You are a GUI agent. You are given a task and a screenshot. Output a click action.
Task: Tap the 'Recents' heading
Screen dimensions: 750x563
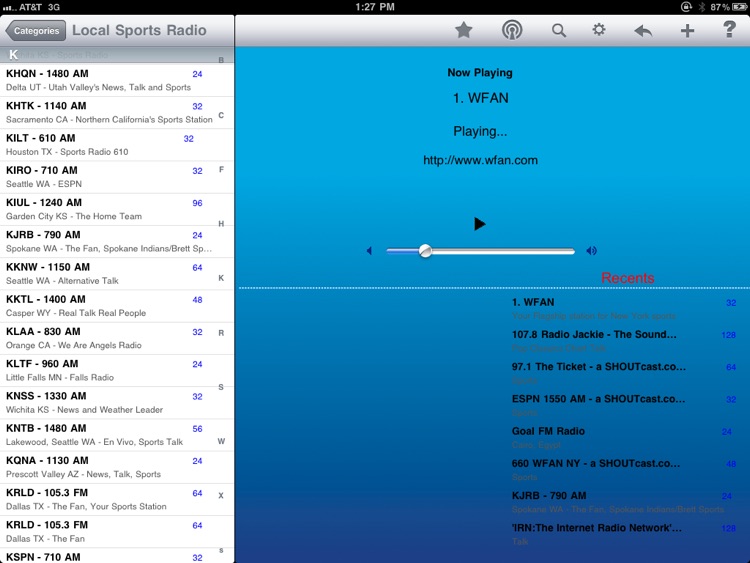(627, 278)
